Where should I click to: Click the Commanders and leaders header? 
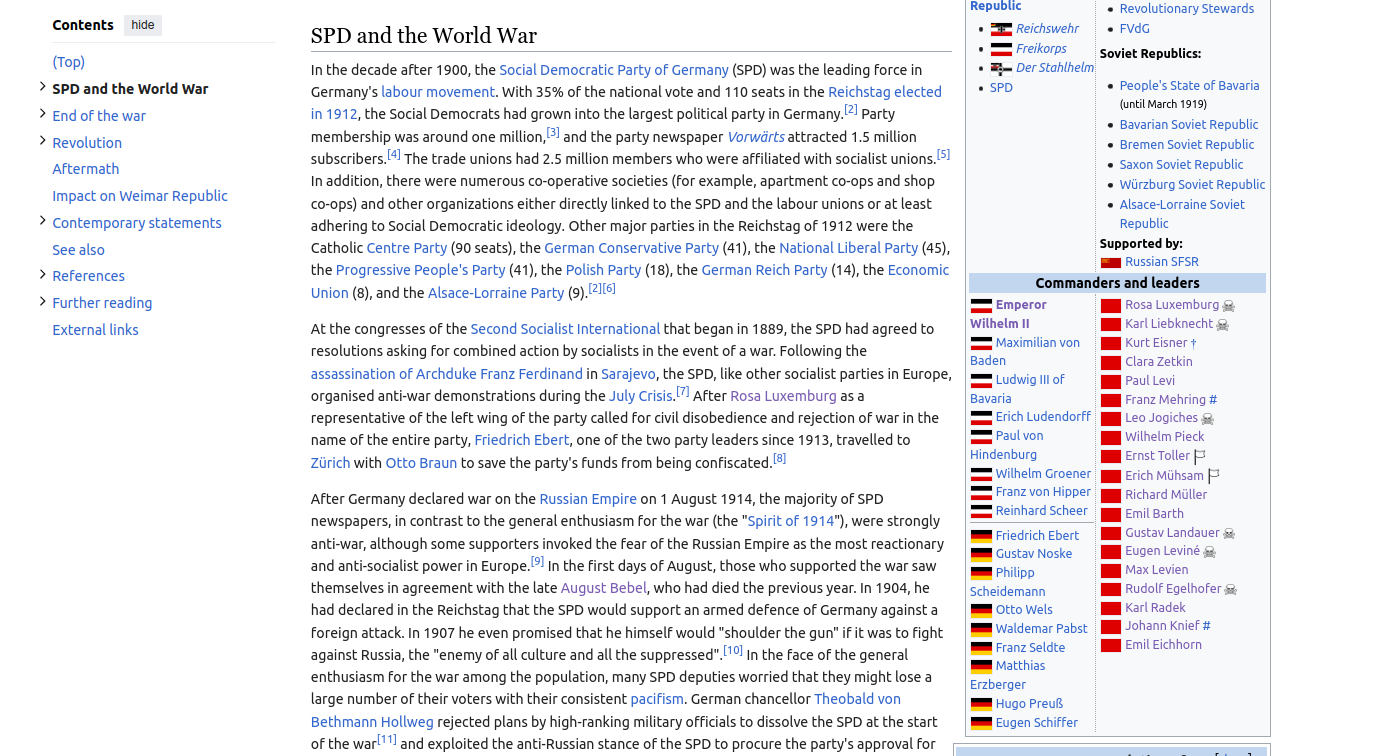point(1117,283)
